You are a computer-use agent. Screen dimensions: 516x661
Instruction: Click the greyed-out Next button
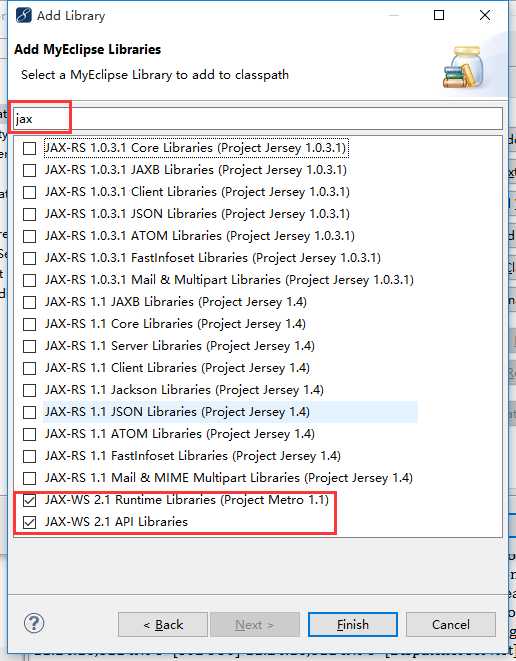[x=255, y=624]
